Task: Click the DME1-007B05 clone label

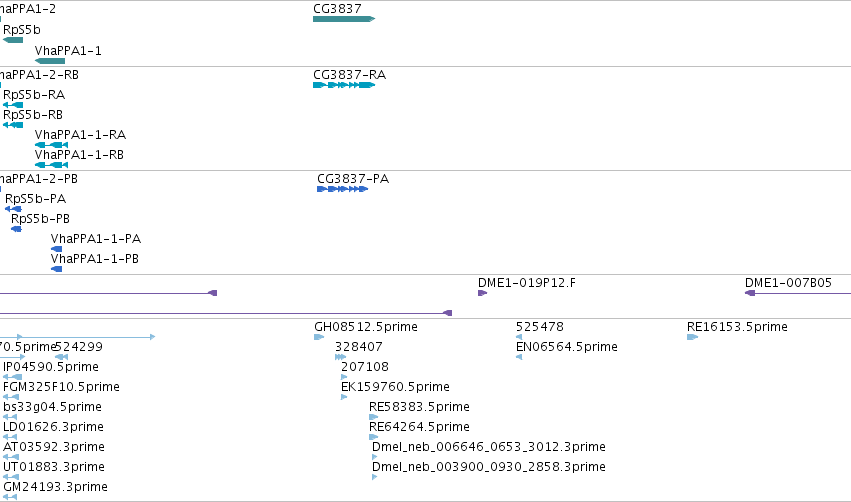Action: [x=788, y=283]
